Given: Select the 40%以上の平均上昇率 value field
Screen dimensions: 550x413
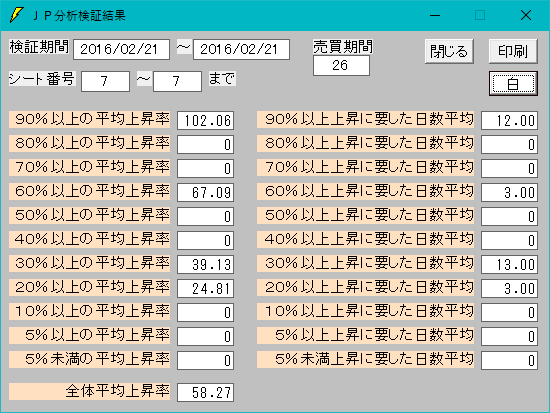Looking at the screenshot, I should click(x=206, y=240).
